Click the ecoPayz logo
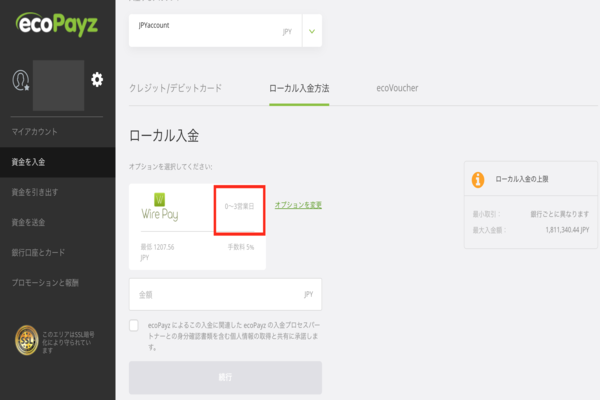 click(x=57, y=24)
